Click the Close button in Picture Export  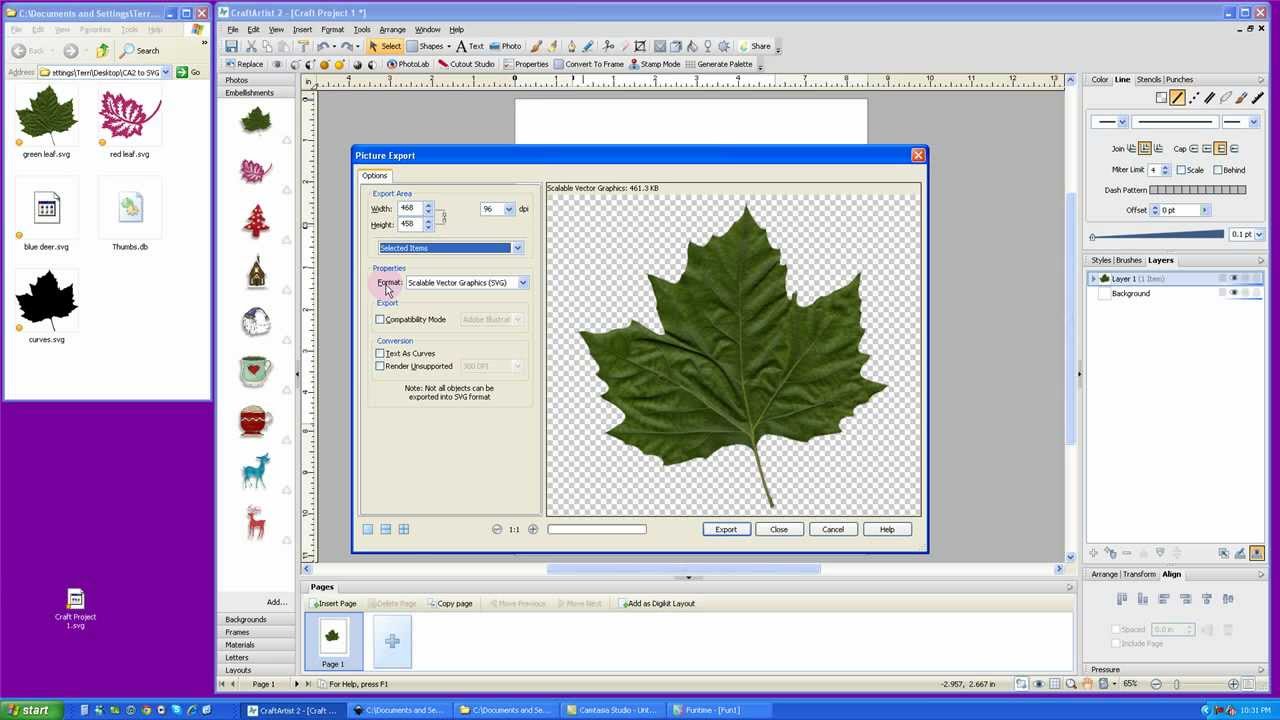[x=779, y=530]
